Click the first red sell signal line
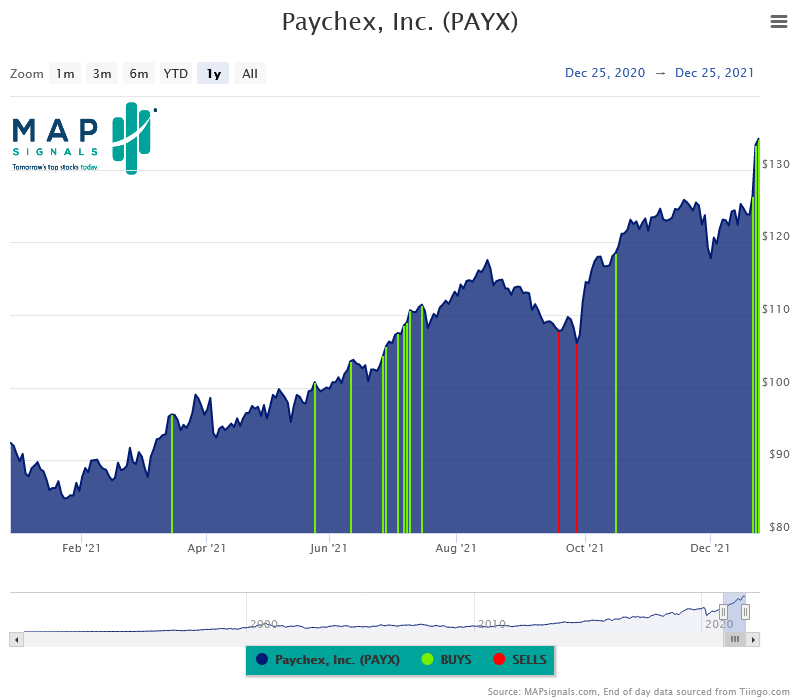 pyautogui.click(x=559, y=432)
